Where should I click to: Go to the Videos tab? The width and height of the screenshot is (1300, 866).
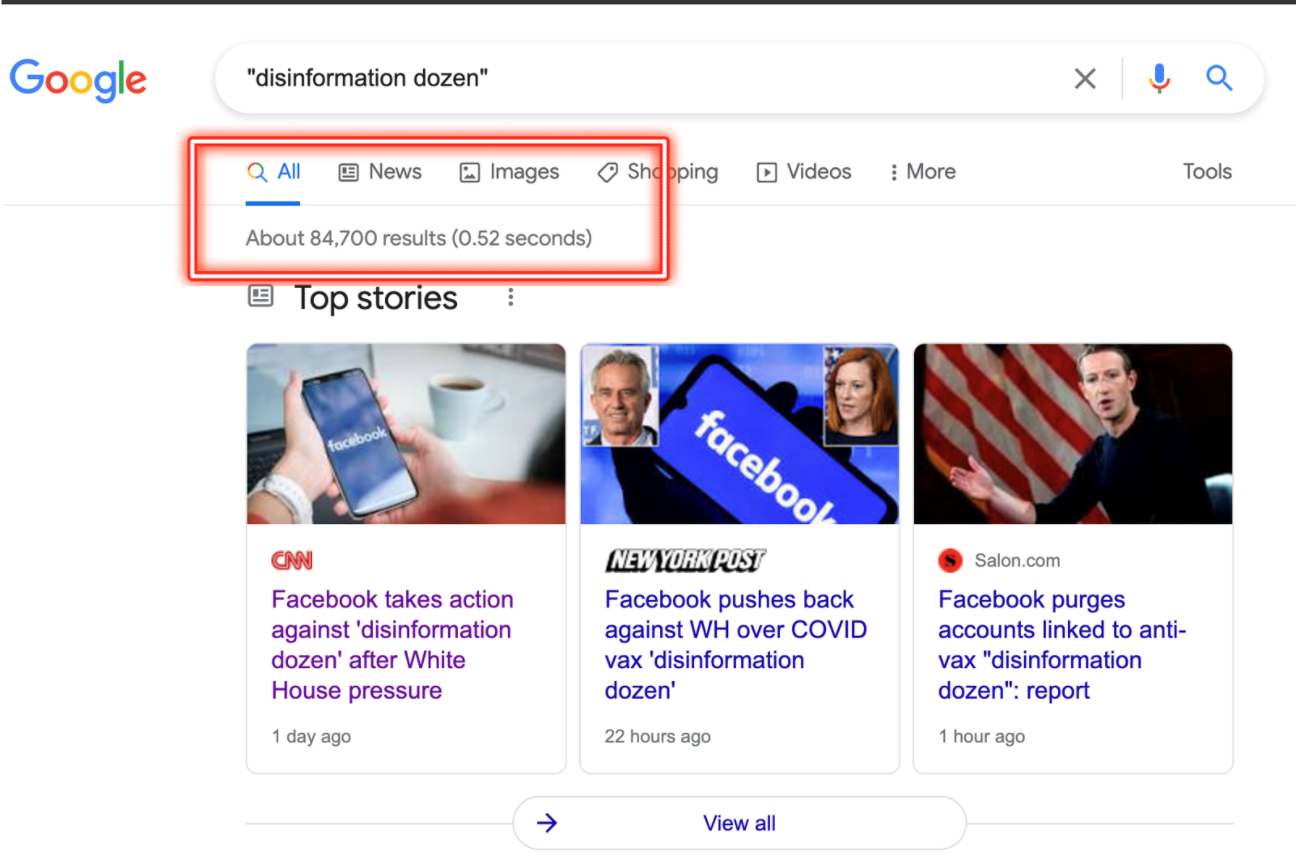coord(804,172)
